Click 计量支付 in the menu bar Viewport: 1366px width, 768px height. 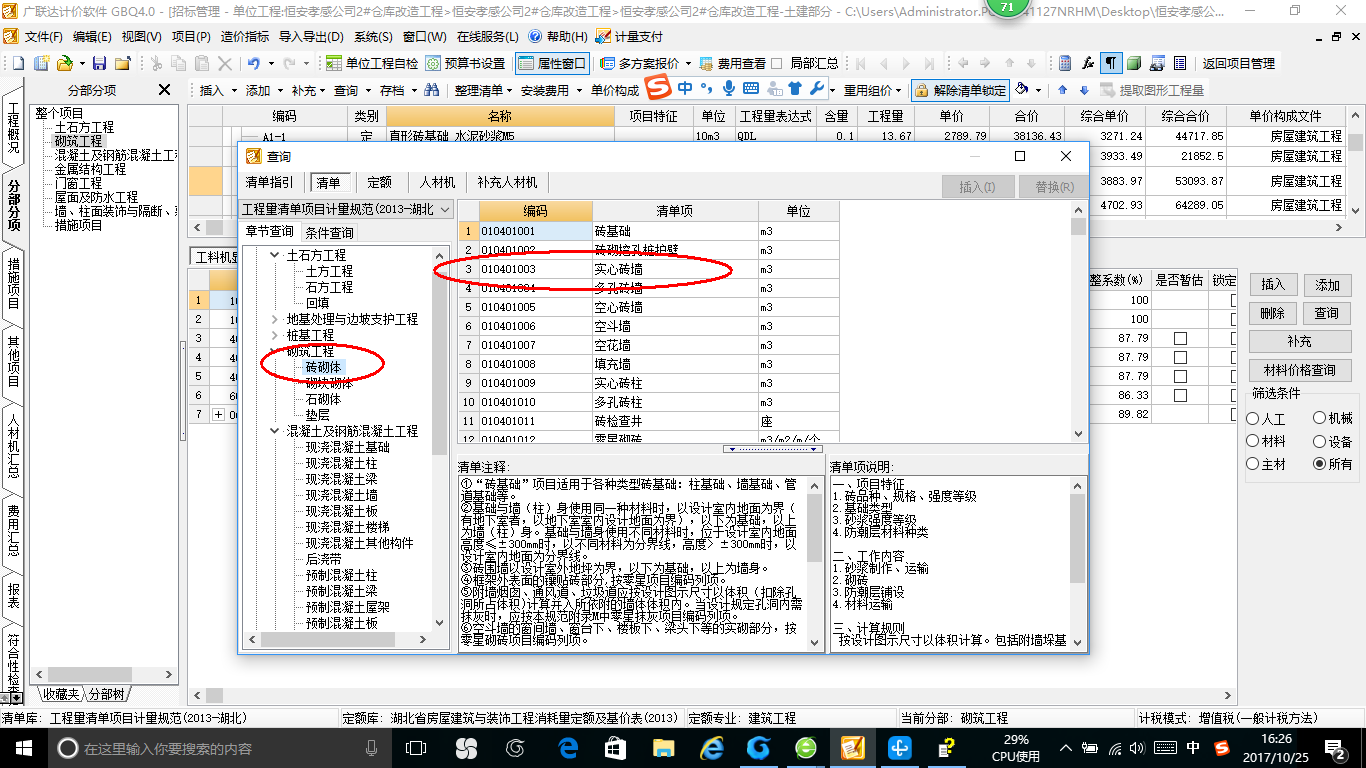pyautogui.click(x=629, y=36)
